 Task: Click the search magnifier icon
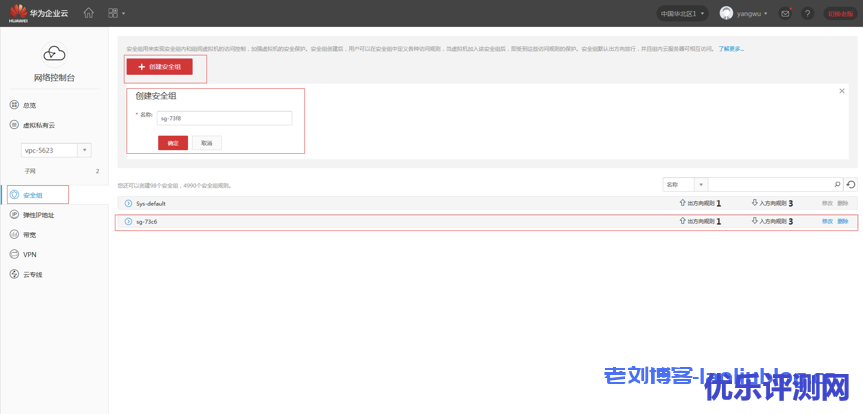pos(837,184)
